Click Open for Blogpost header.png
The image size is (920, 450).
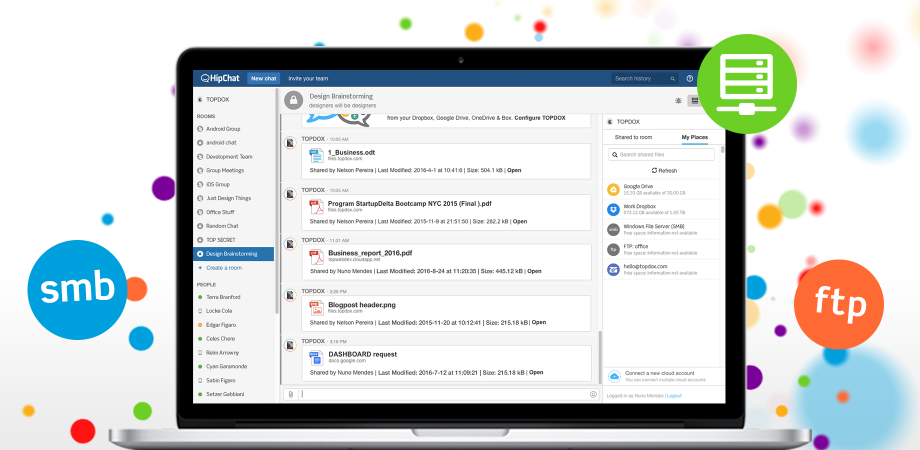[539, 323]
